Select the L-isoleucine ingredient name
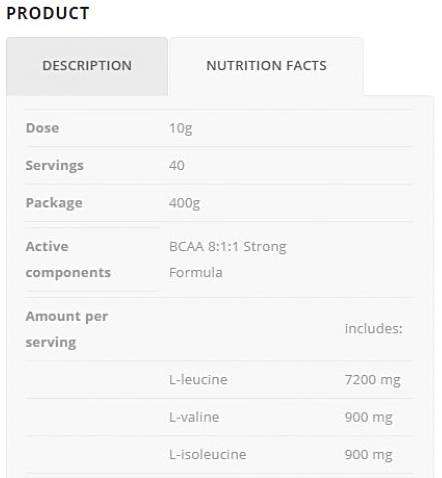This screenshot has height=478, width=442. point(207,455)
